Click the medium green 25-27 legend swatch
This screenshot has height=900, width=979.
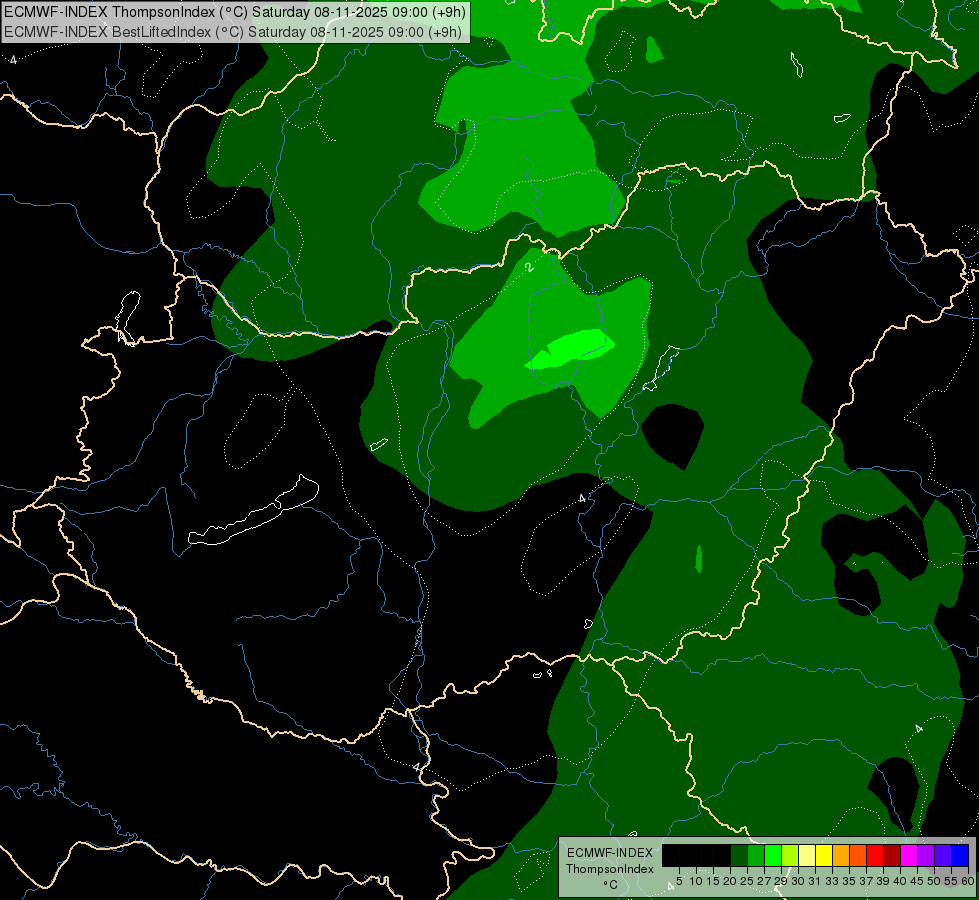(x=756, y=855)
